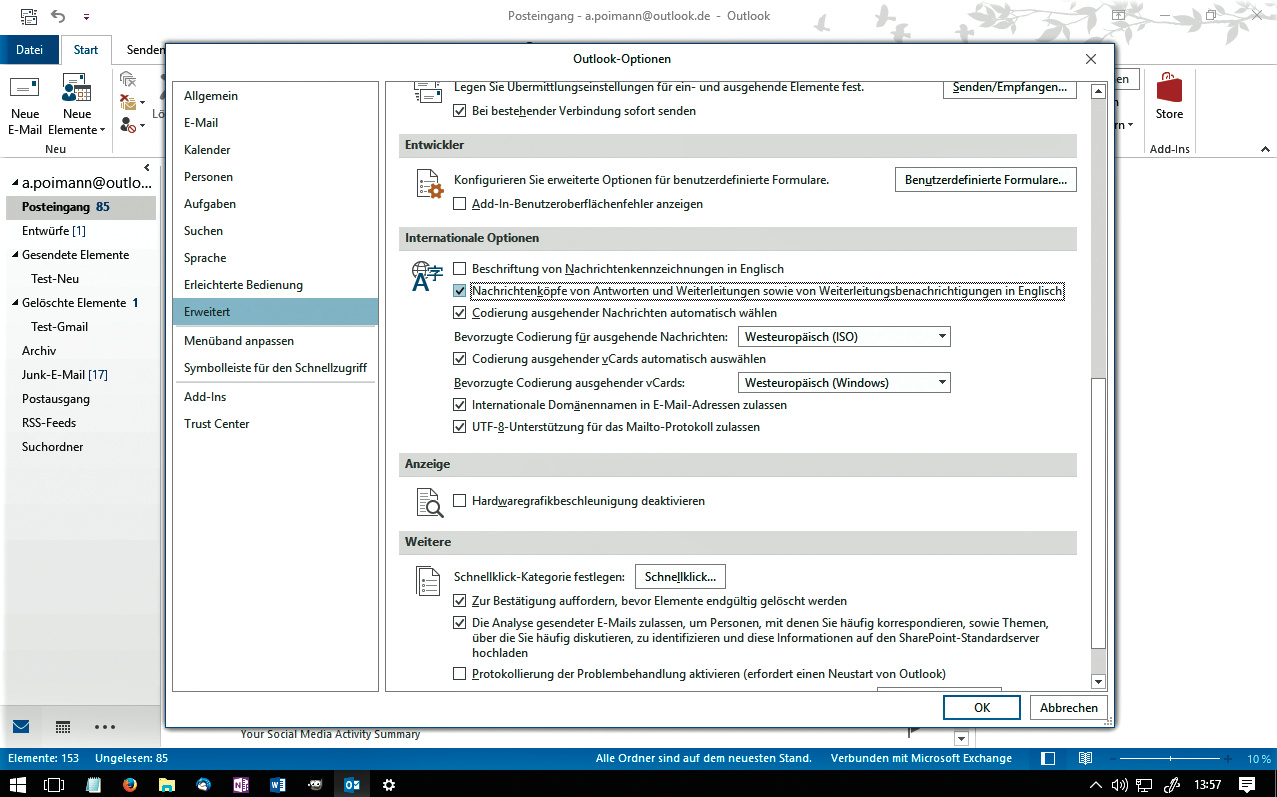Collapse the folder pane chevron
Image resolution: width=1277 pixels, height=797 pixels.
[x=147, y=168]
